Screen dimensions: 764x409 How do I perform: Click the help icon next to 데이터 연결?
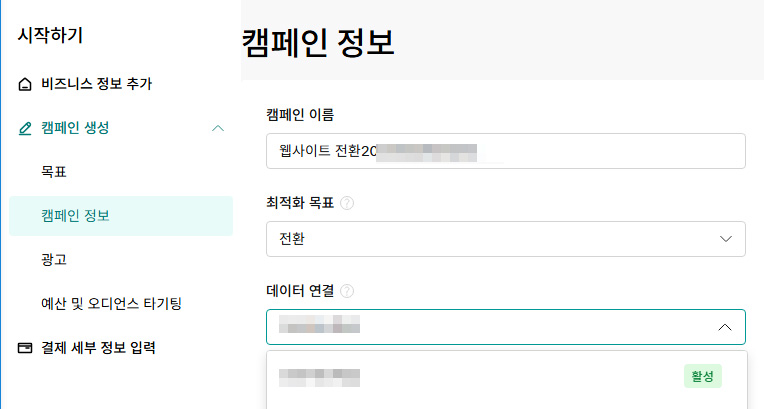click(347, 291)
